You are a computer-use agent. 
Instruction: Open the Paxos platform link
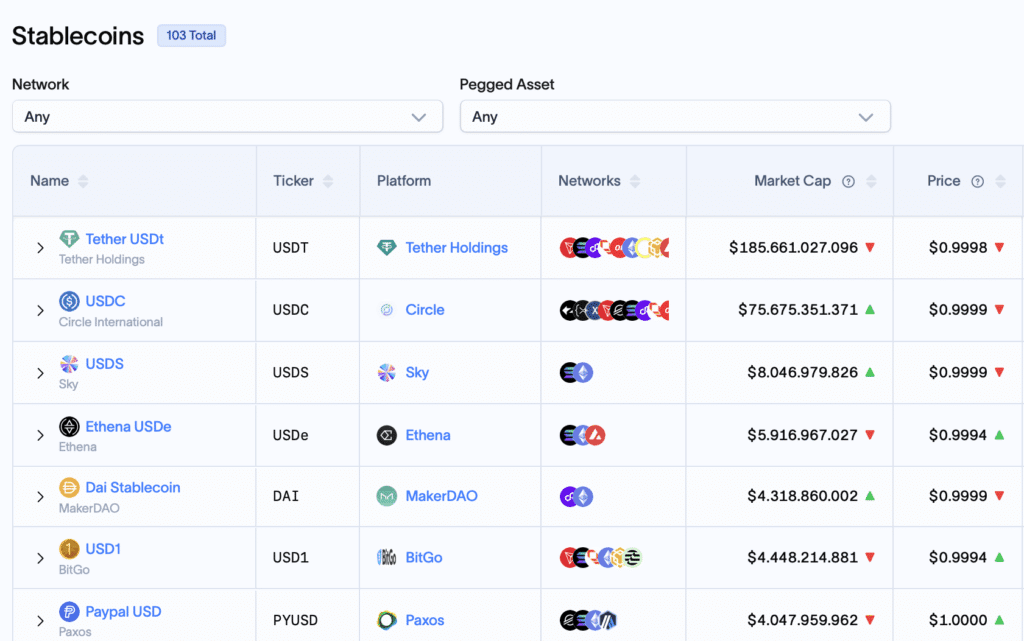[424, 620]
